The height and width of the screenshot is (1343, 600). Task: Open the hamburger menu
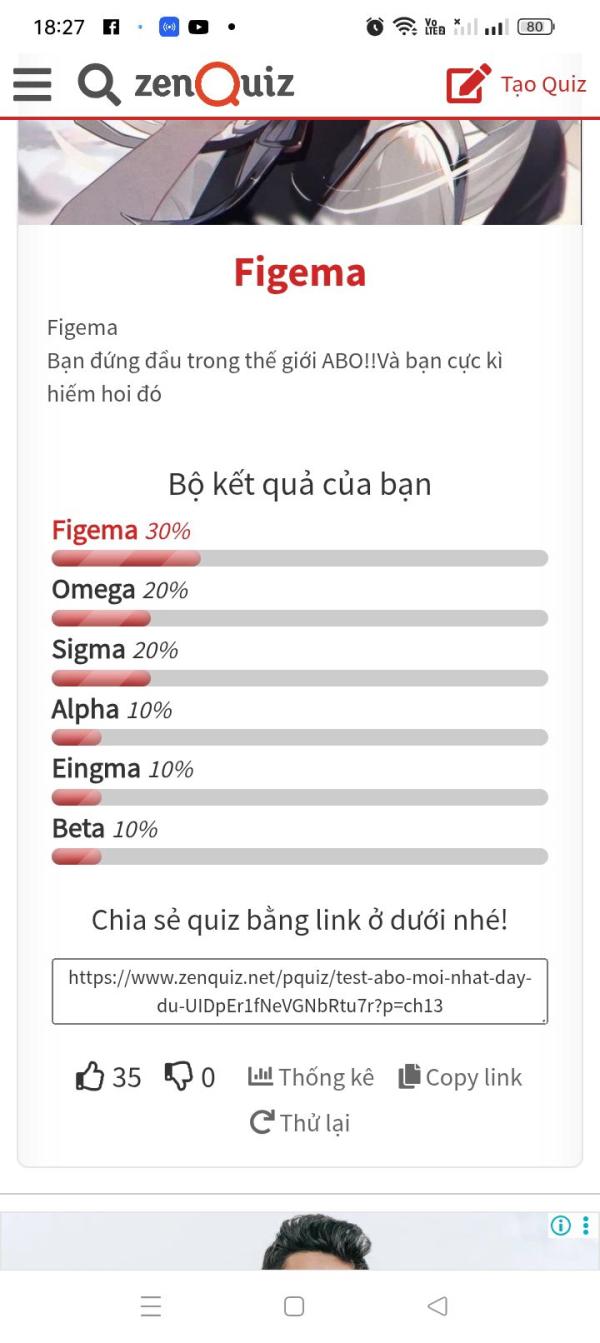tap(32, 84)
